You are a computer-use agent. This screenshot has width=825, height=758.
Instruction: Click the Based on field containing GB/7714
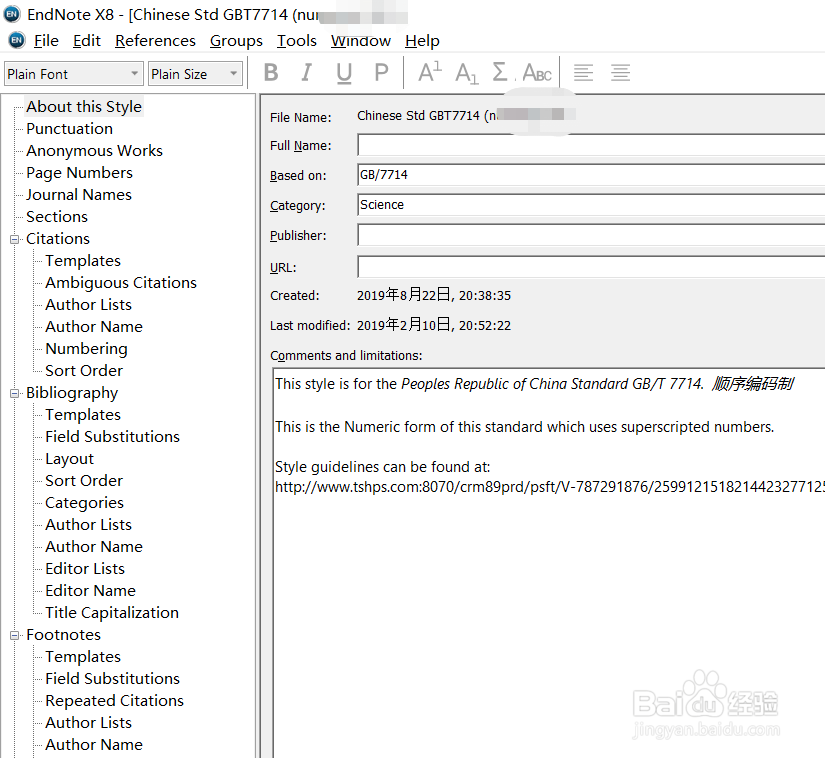pos(591,175)
